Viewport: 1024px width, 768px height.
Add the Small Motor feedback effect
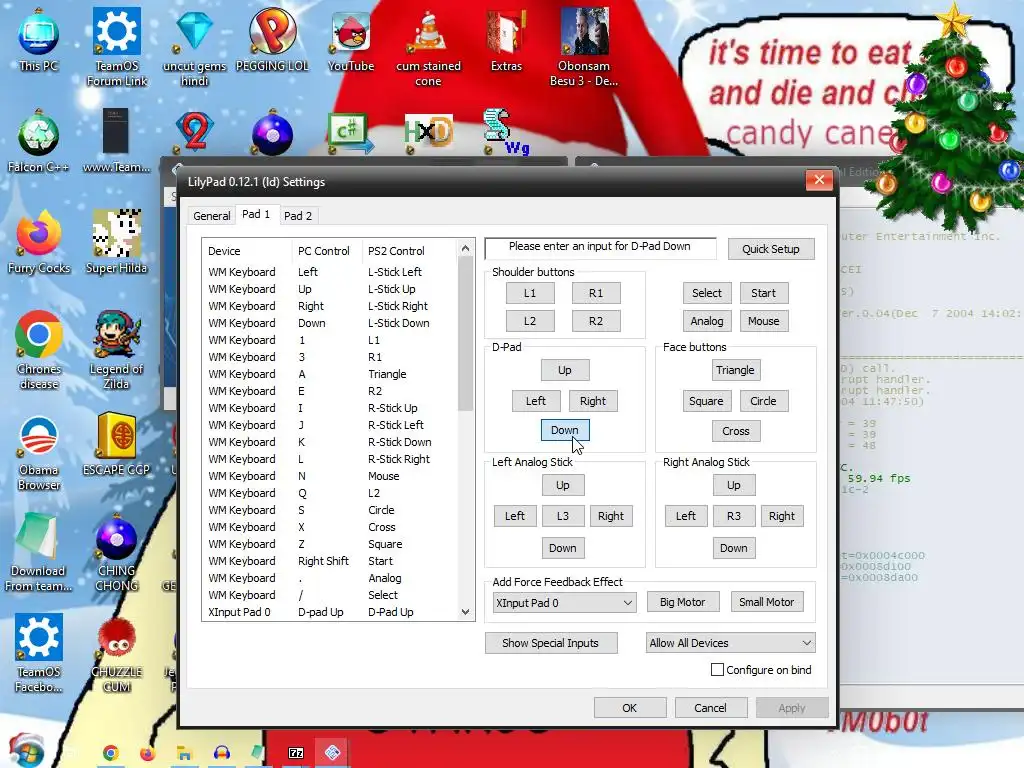point(767,602)
